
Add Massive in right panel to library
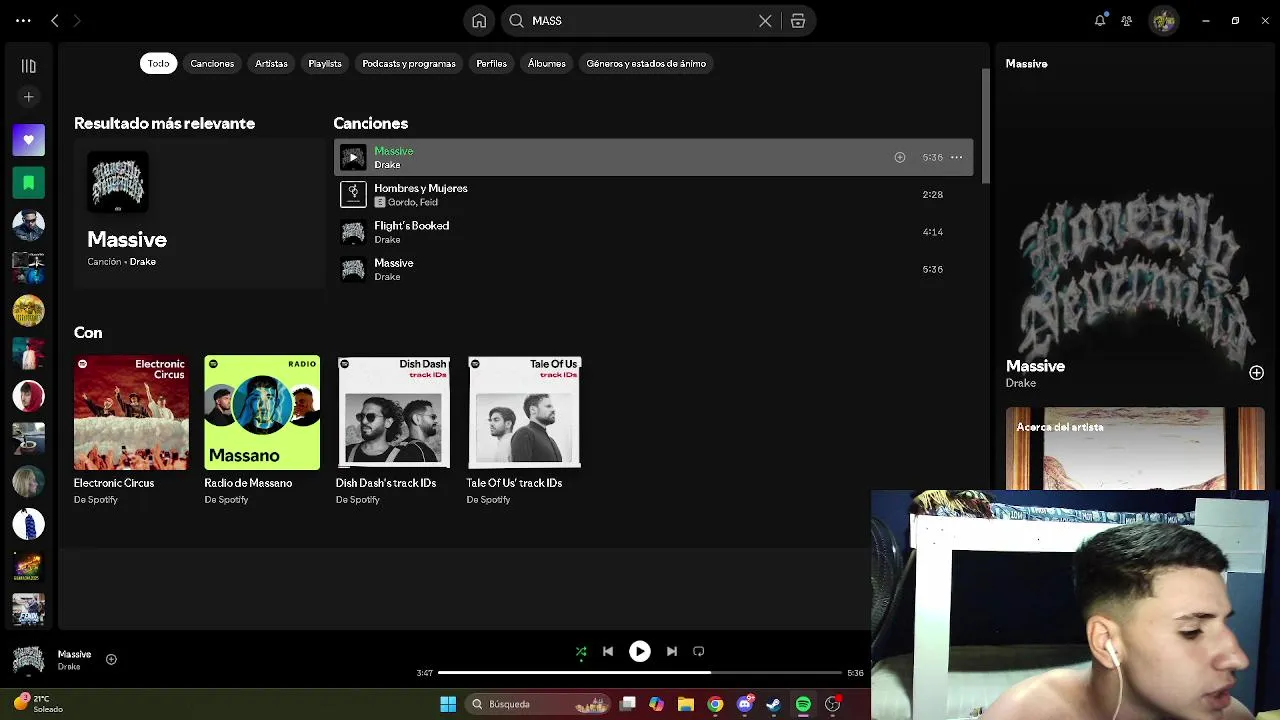point(1256,373)
